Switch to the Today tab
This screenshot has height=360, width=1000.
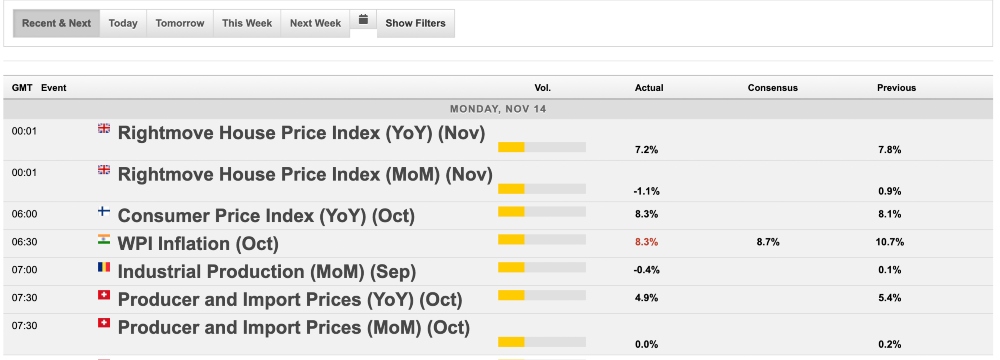123,23
